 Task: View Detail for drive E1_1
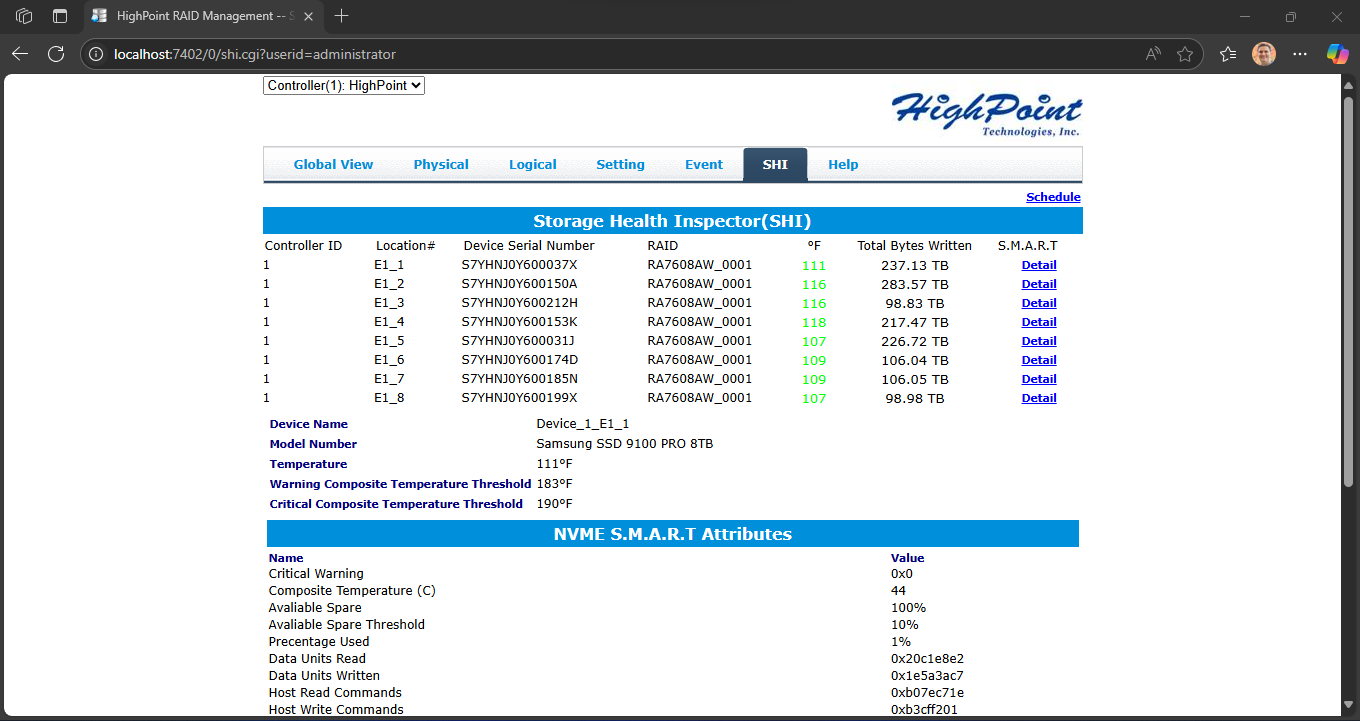click(x=1038, y=264)
